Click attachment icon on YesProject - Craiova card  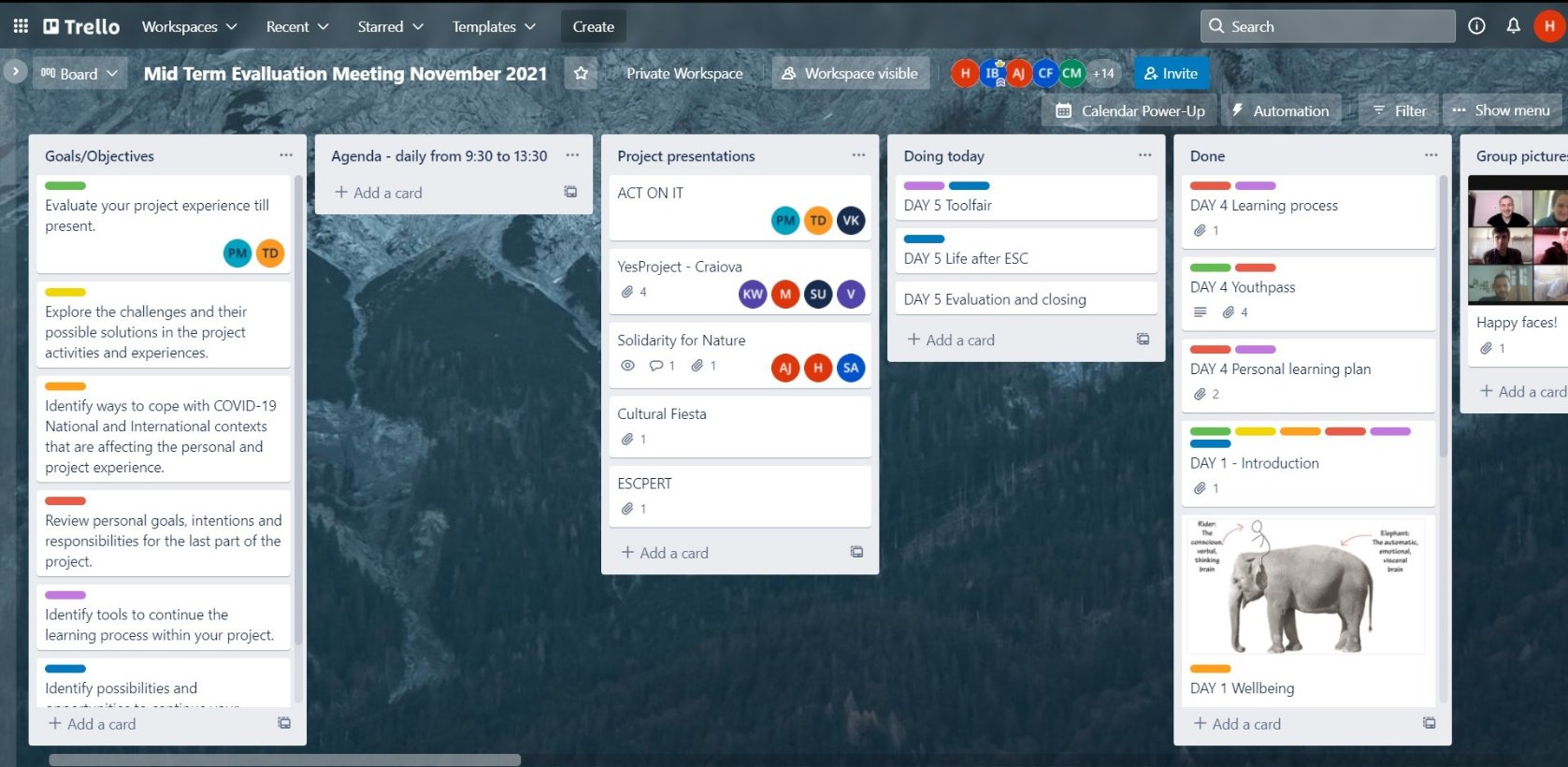627,292
